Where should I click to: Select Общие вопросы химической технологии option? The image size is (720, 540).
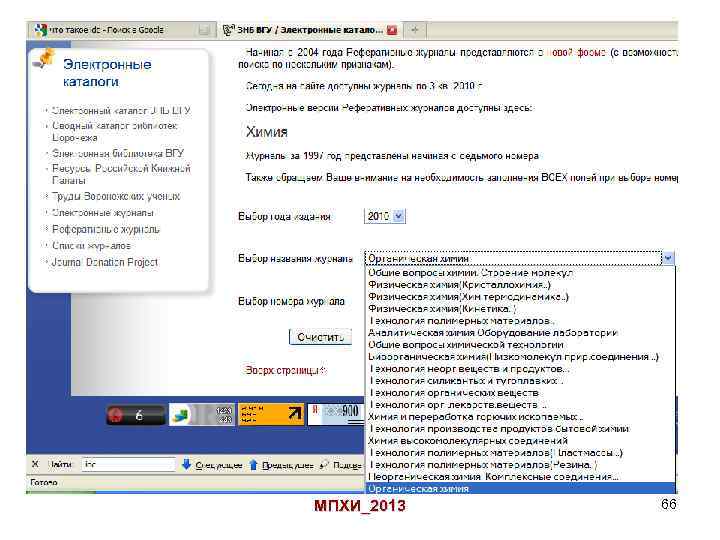(520, 345)
